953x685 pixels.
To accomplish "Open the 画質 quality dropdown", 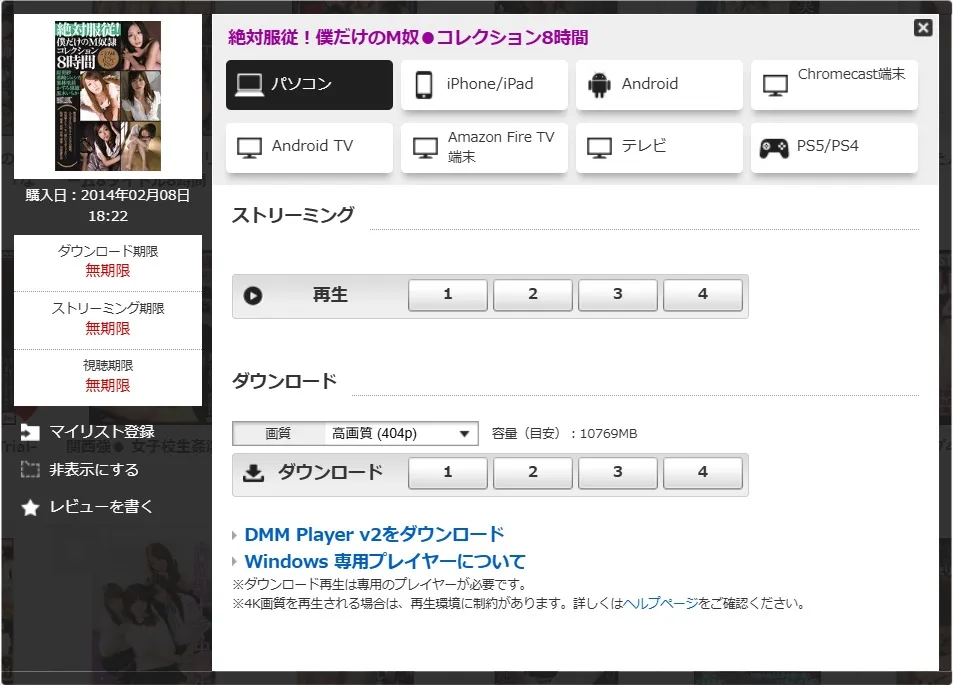I will click(x=401, y=433).
